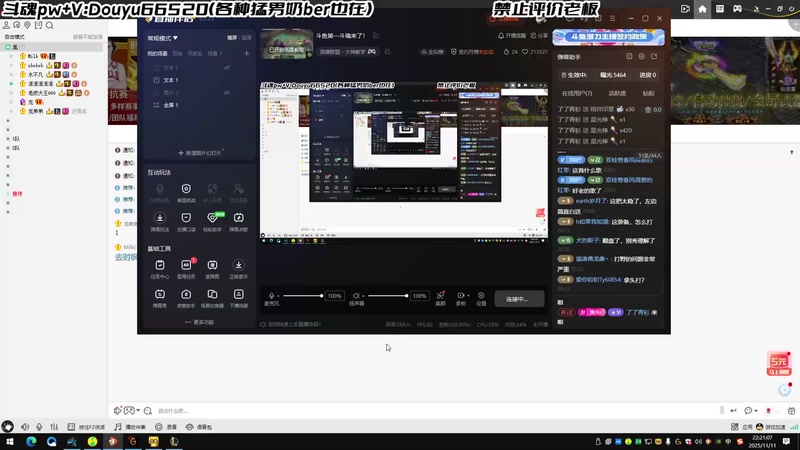Image resolution: width=800 pixels, height=450 pixels.
Task: Collapse the root channel in YY tree
Action: click(8, 47)
